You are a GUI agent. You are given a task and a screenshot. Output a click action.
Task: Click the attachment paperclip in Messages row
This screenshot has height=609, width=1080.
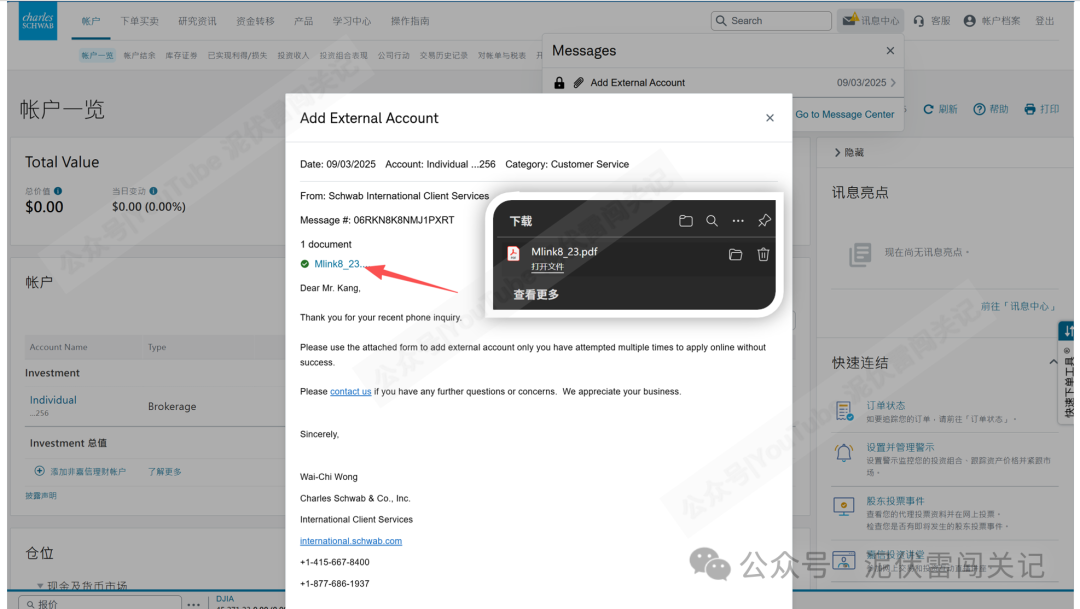(x=579, y=83)
